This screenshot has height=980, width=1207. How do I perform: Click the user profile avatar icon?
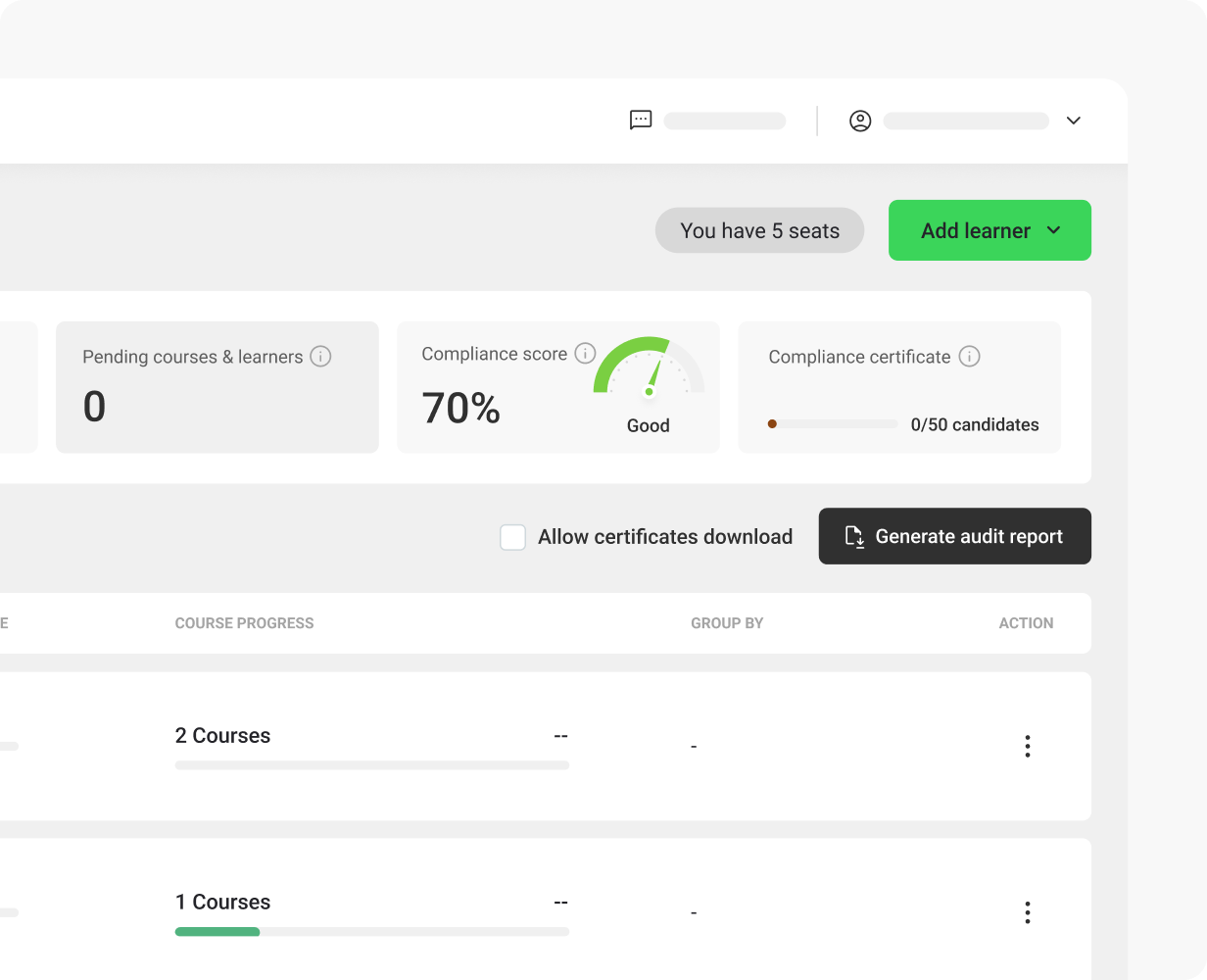click(x=860, y=121)
